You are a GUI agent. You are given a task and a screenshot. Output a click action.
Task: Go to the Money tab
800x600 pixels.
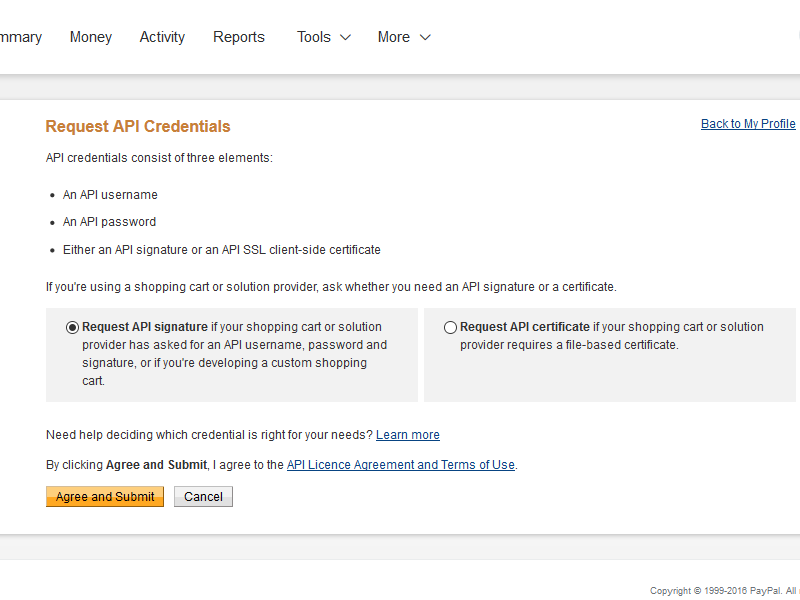(x=91, y=37)
